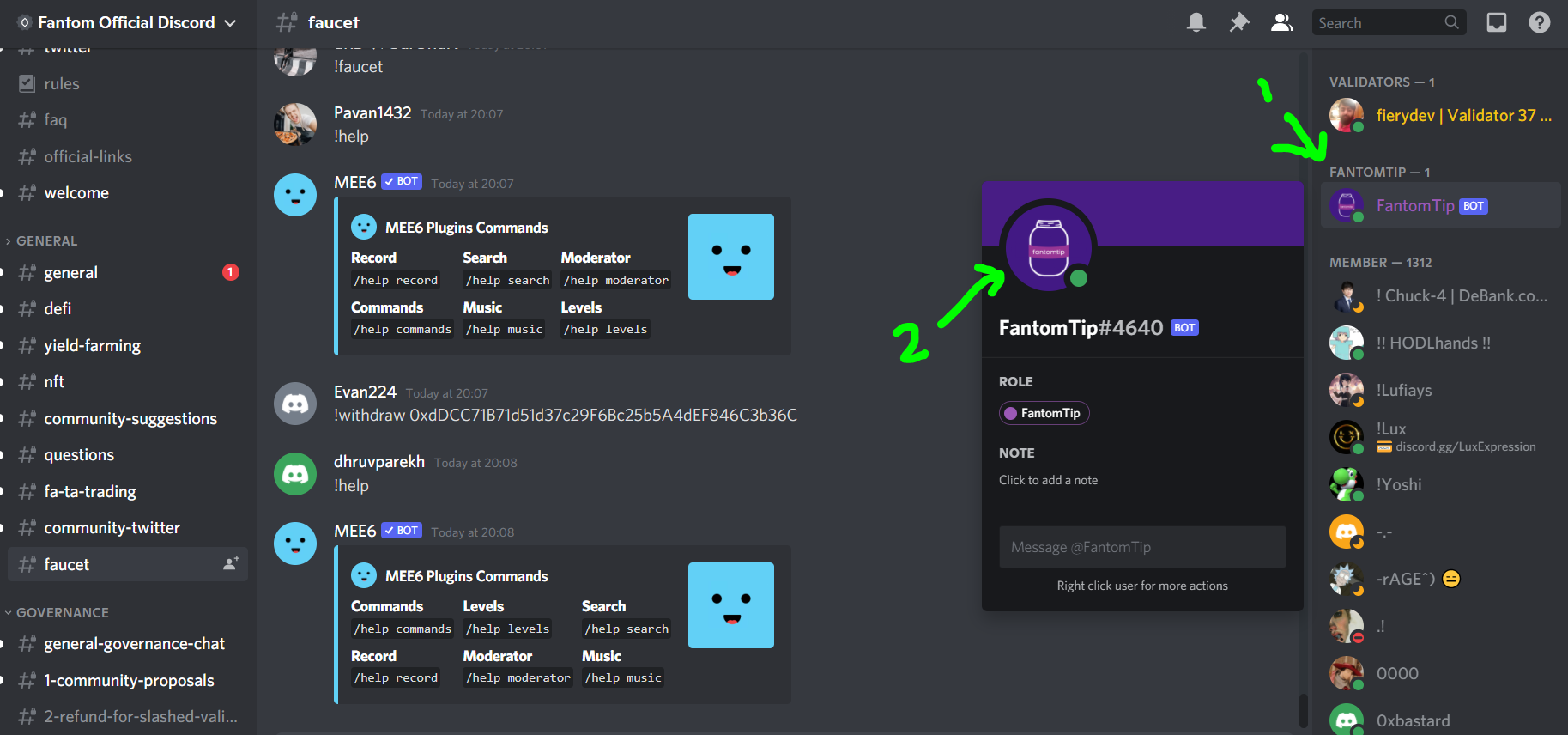The width and height of the screenshot is (1568, 735).
Task: Toggle the member list icon
Action: click(x=1281, y=22)
